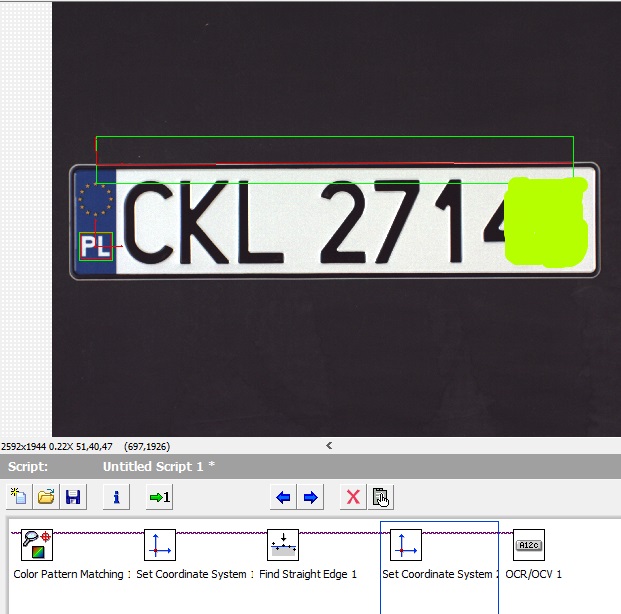The width and height of the screenshot is (621, 614).
Task: Delete the selected step with the red X
Action: tap(353, 497)
